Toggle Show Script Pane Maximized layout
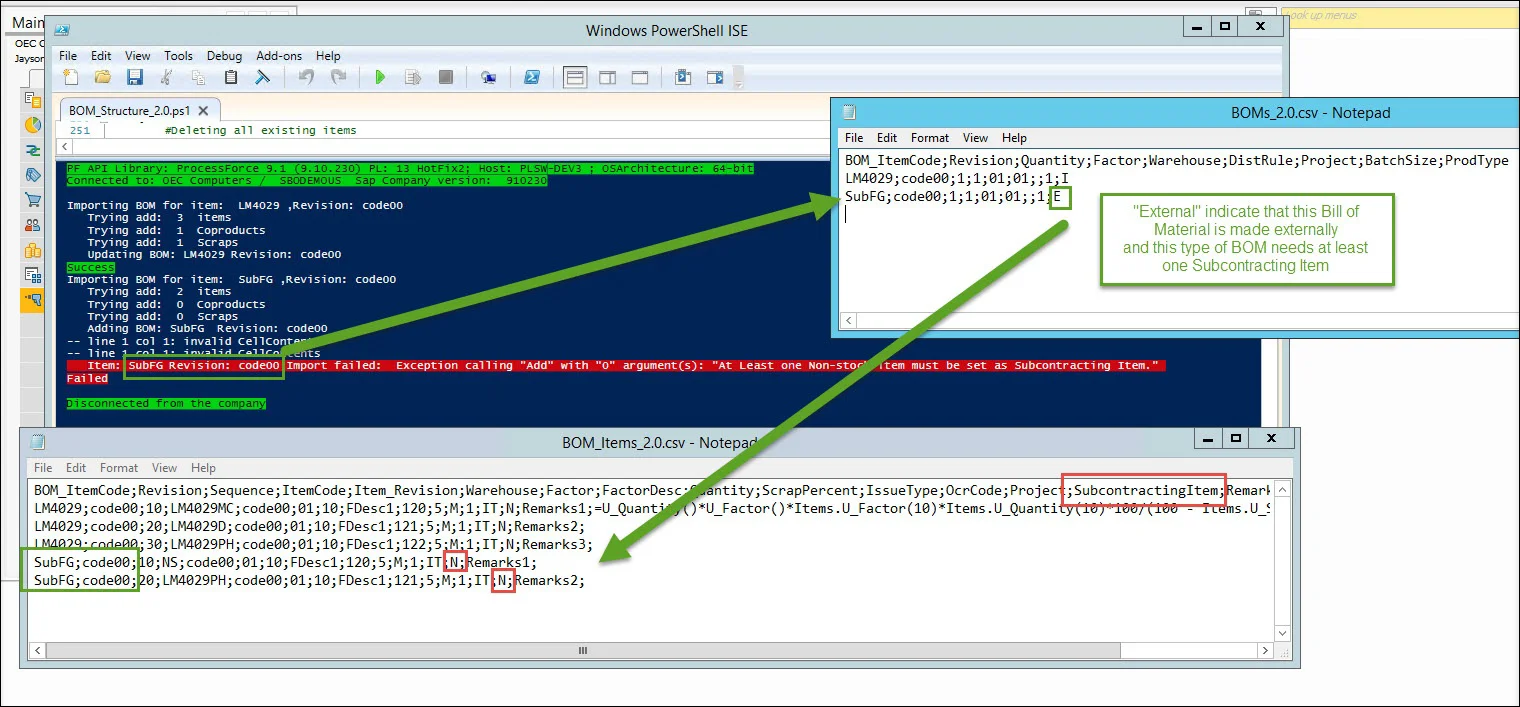1520x707 pixels. pyautogui.click(x=639, y=77)
